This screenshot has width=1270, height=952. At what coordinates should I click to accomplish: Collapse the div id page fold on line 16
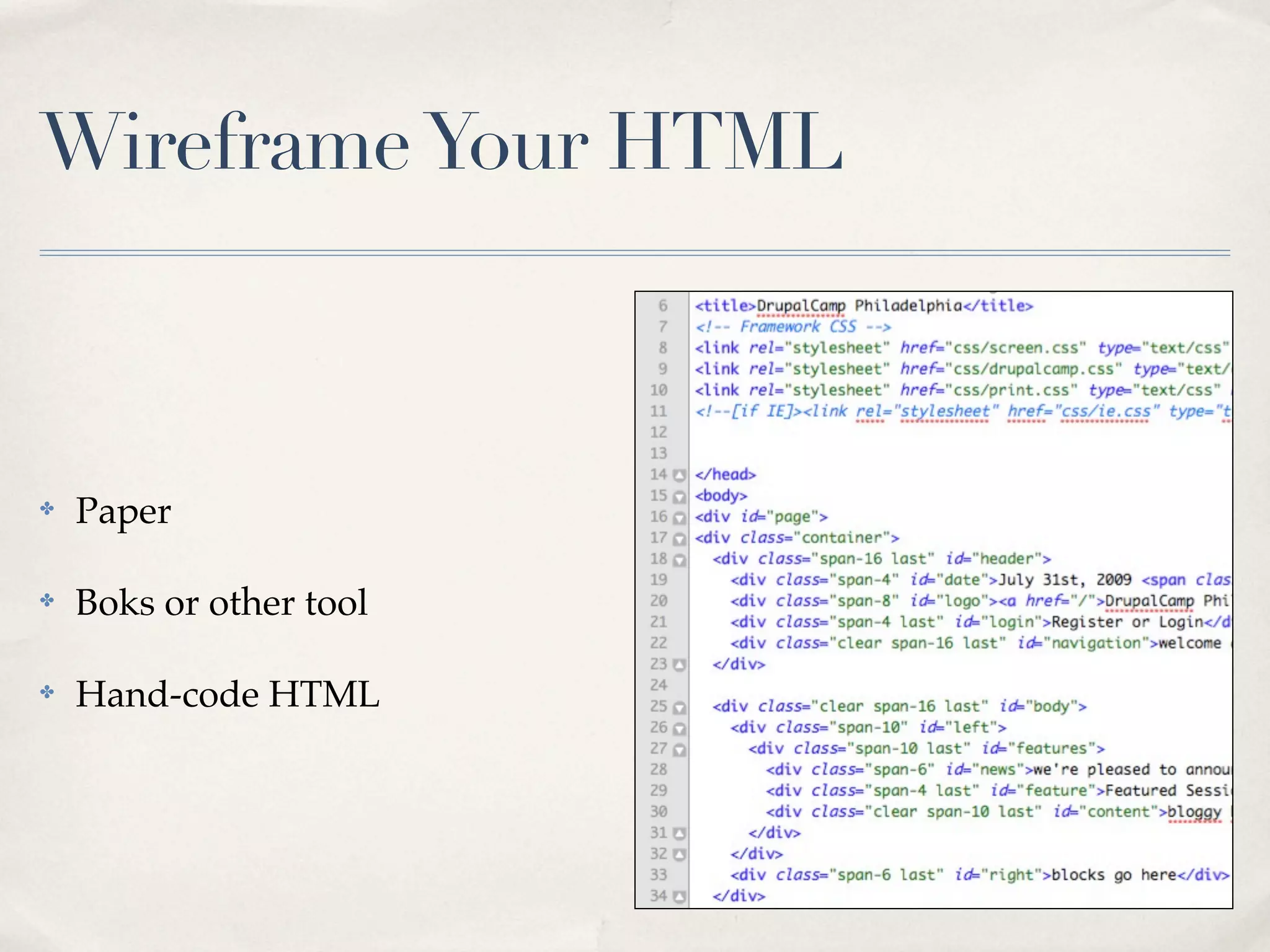pyautogui.click(x=680, y=518)
